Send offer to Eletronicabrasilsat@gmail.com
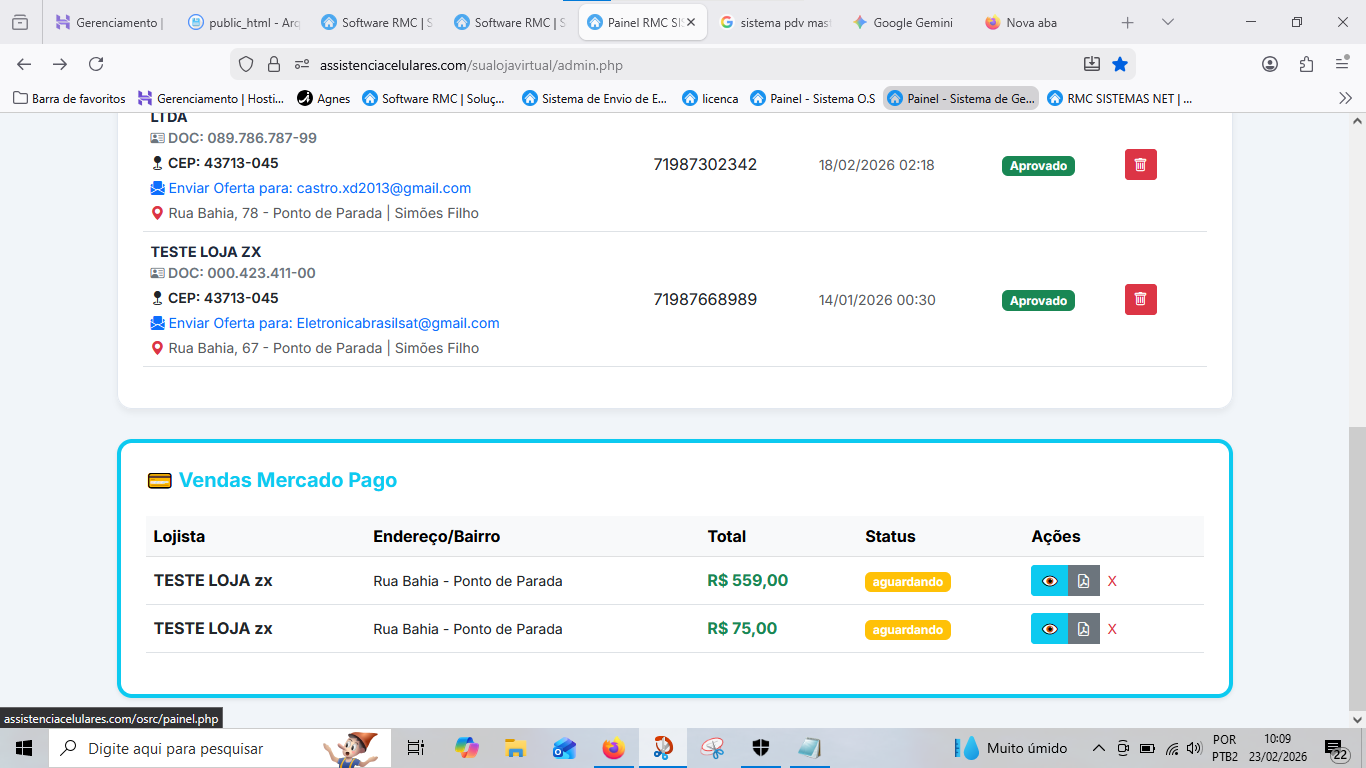 tap(333, 323)
